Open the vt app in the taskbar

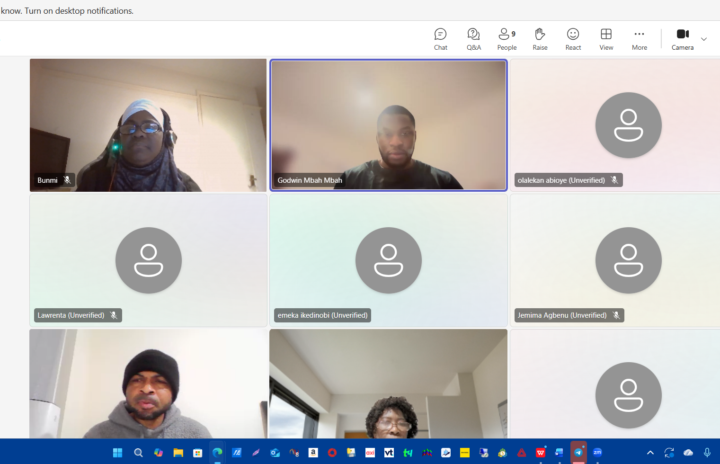(x=389, y=453)
